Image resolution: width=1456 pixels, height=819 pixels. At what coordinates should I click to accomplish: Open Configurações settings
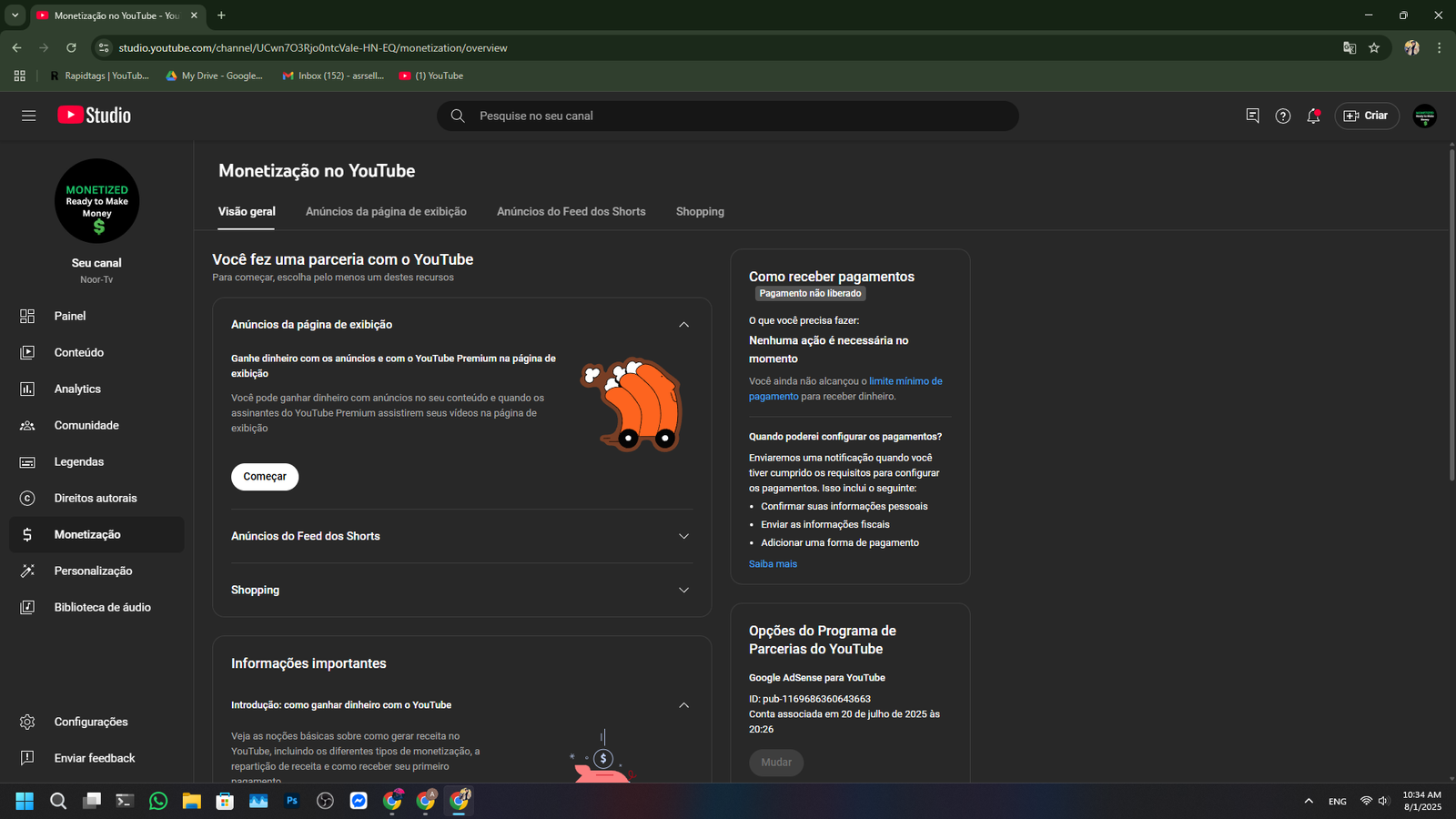(96, 722)
